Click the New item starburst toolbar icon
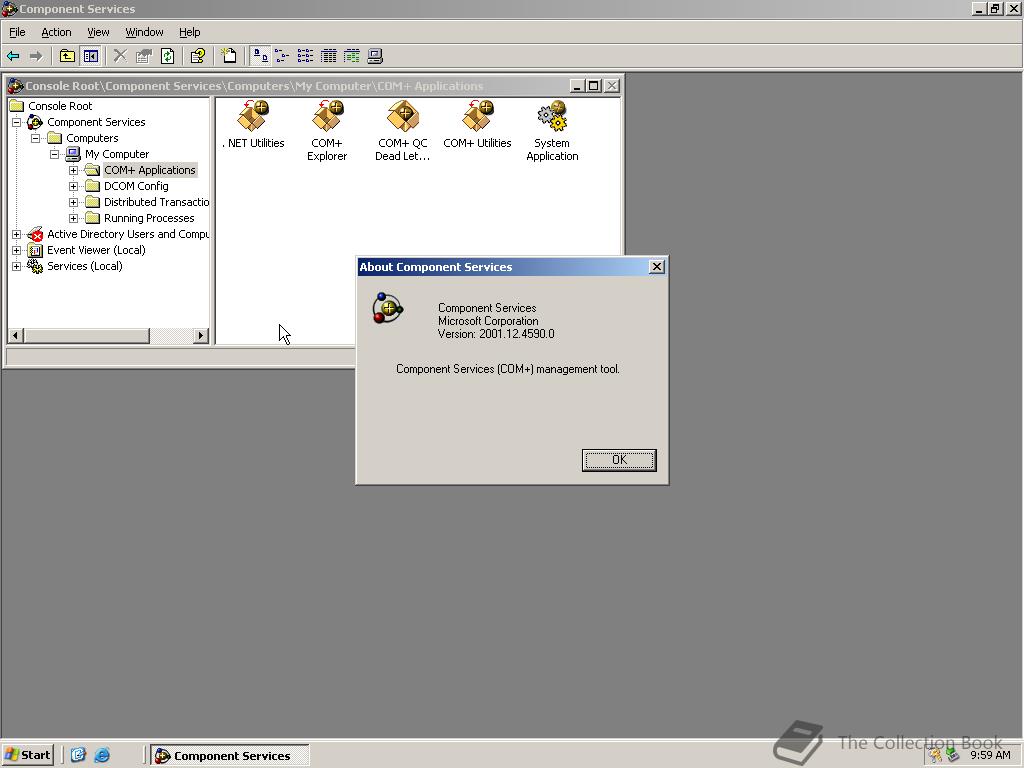1024x768 pixels. point(229,56)
